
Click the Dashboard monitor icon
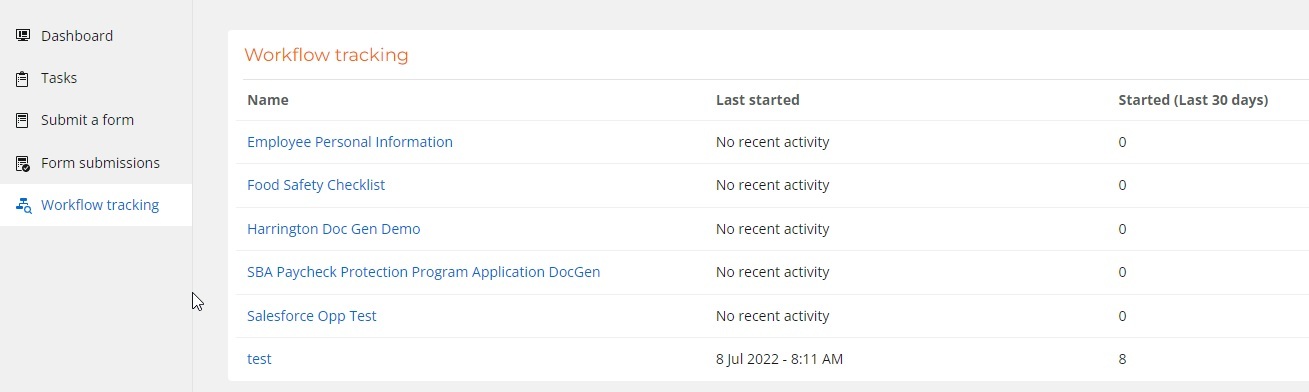pyautogui.click(x=23, y=36)
